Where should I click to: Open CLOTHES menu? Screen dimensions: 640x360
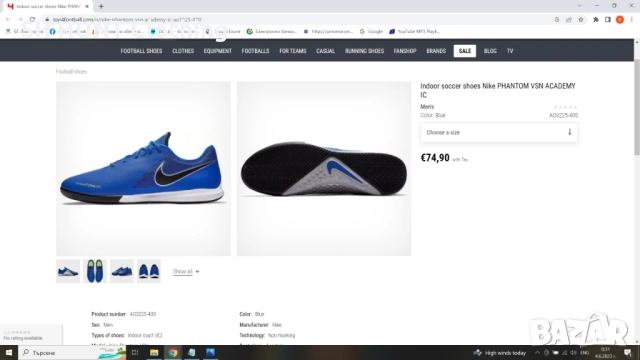tap(183, 51)
